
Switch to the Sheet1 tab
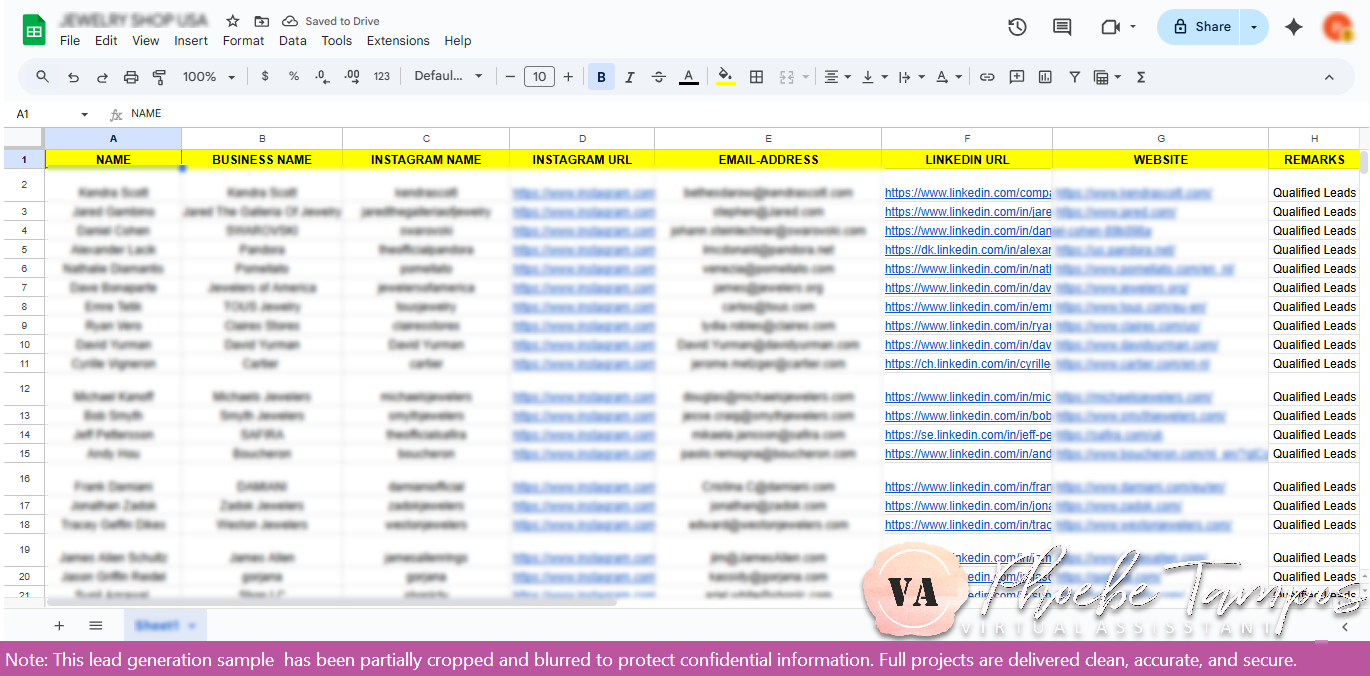point(158,624)
